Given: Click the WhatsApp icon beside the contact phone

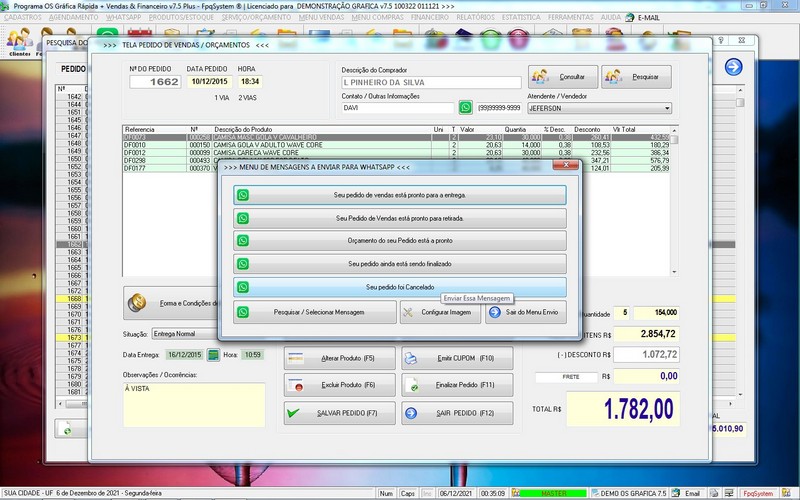Looking at the screenshot, I should tap(465, 107).
